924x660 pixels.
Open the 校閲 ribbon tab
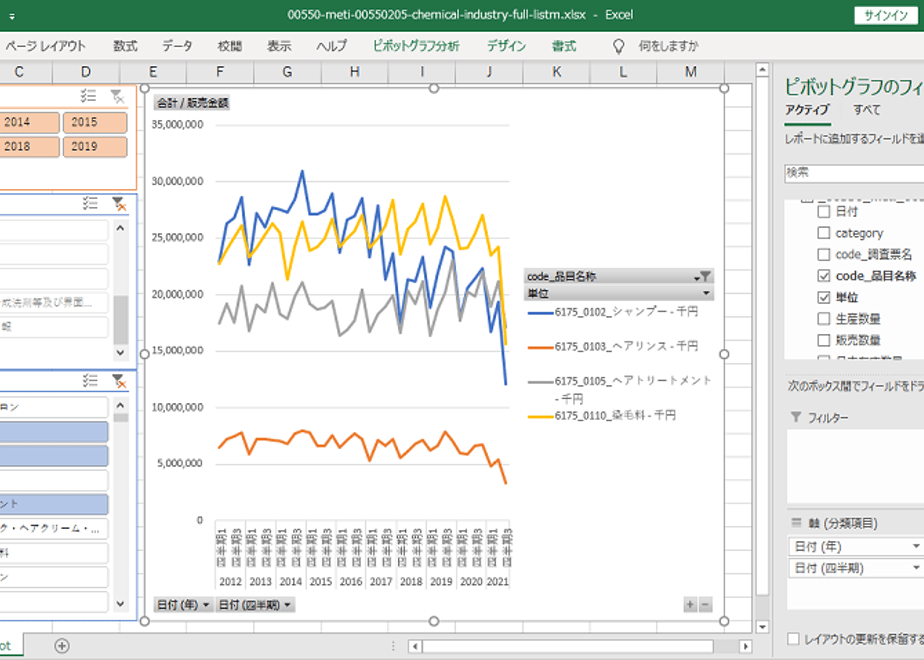pyautogui.click(x=229, y=46)
